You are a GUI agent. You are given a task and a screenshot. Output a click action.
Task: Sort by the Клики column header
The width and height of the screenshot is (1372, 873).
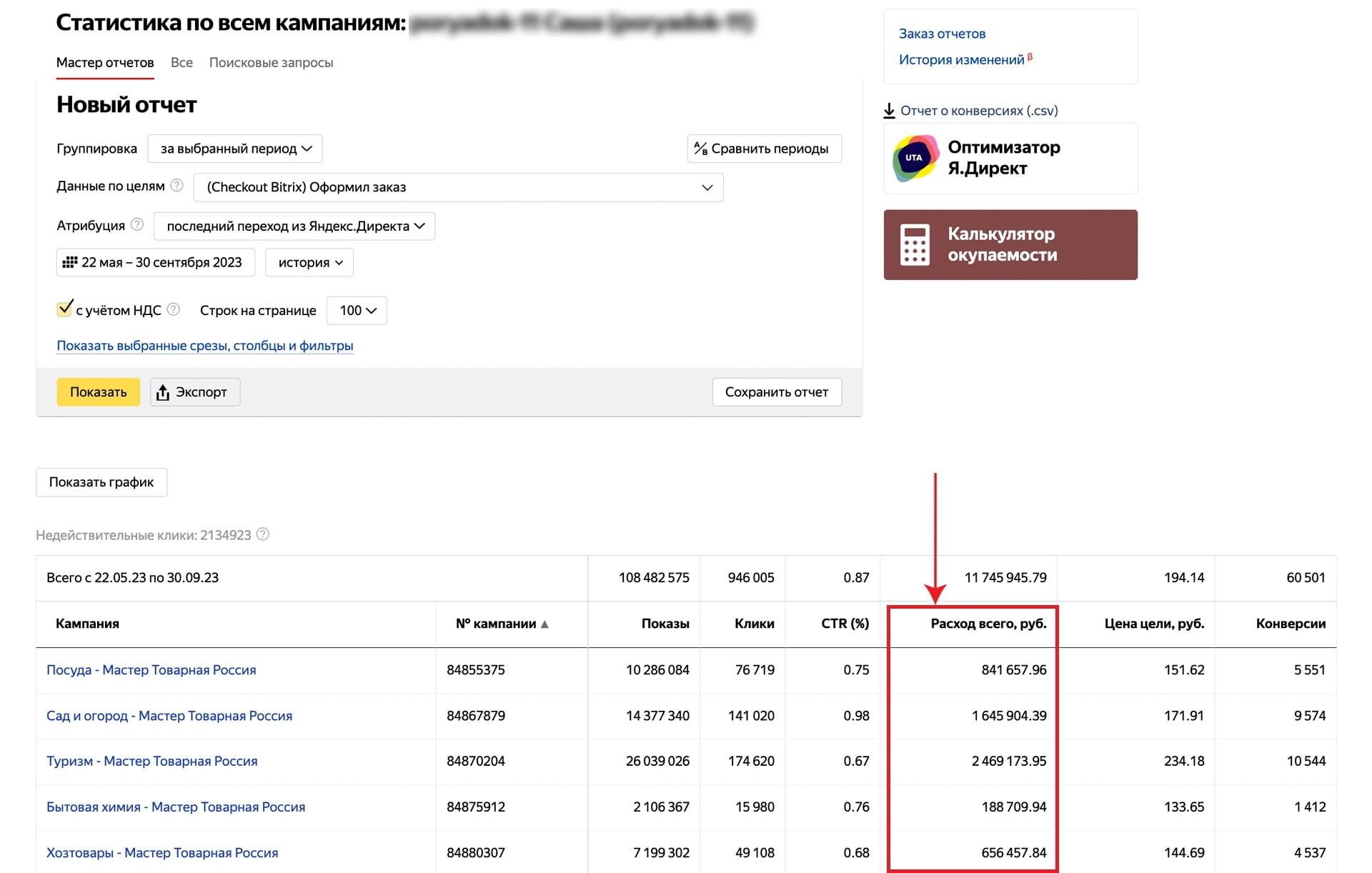[x=755, y=624]
